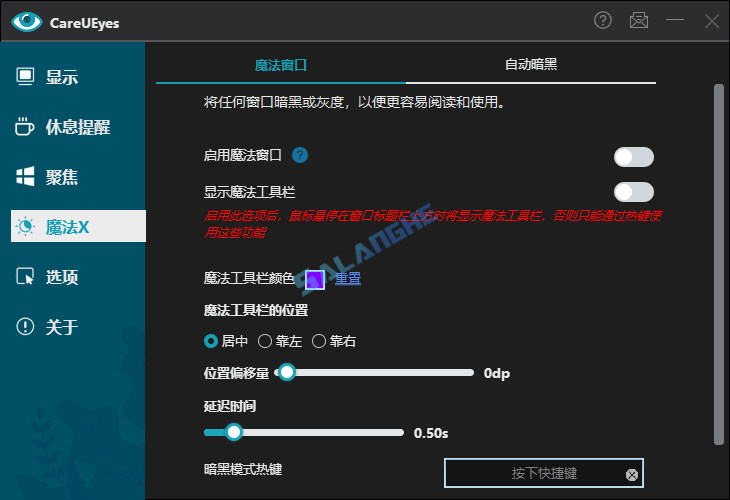Clear the 暗黑模式热键 shortcut with X icon

[632, 475]
